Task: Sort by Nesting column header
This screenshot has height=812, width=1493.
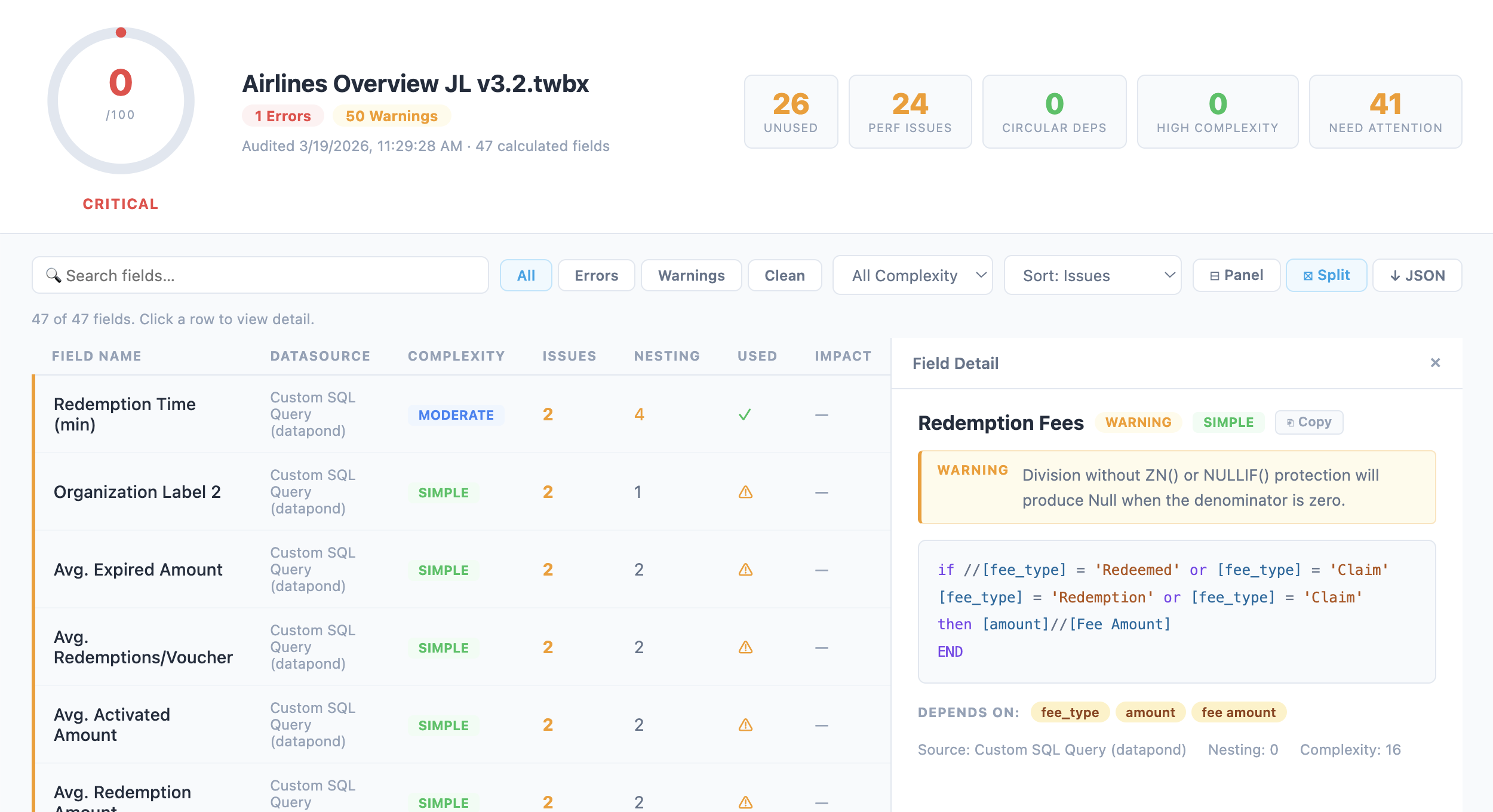Action: click(667, 356)
